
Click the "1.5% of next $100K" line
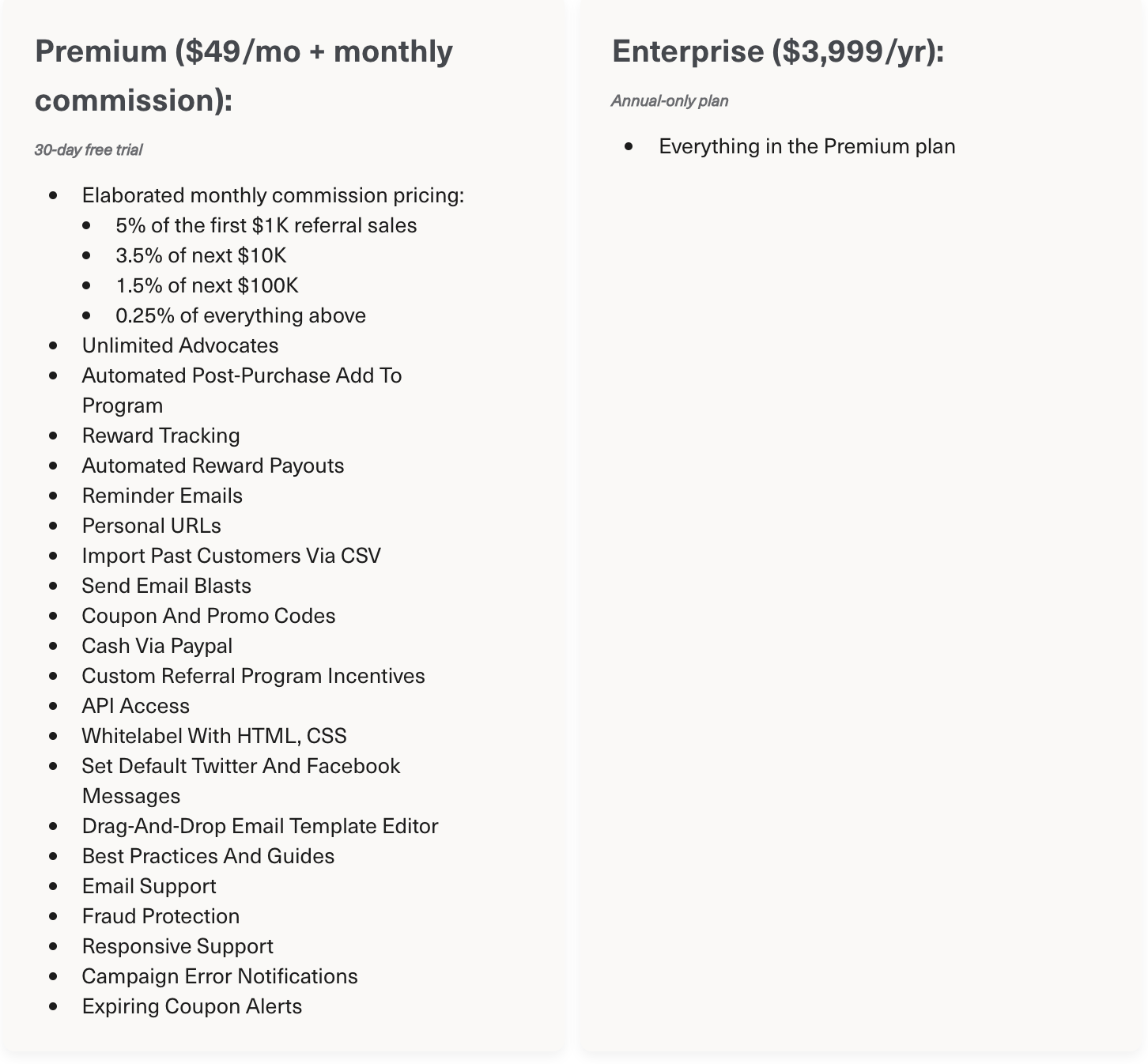[207, 285]
